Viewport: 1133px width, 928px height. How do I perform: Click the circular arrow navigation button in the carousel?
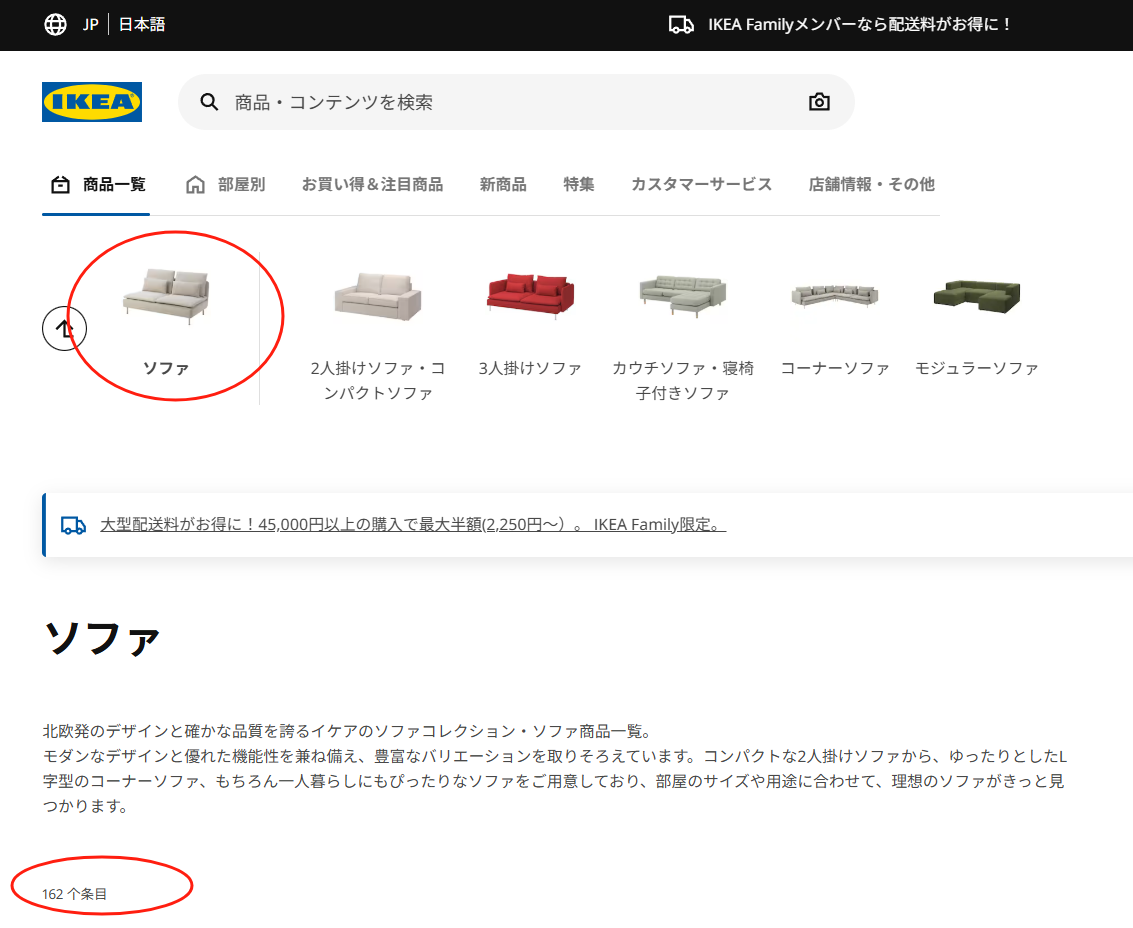[x=64, y=328]
